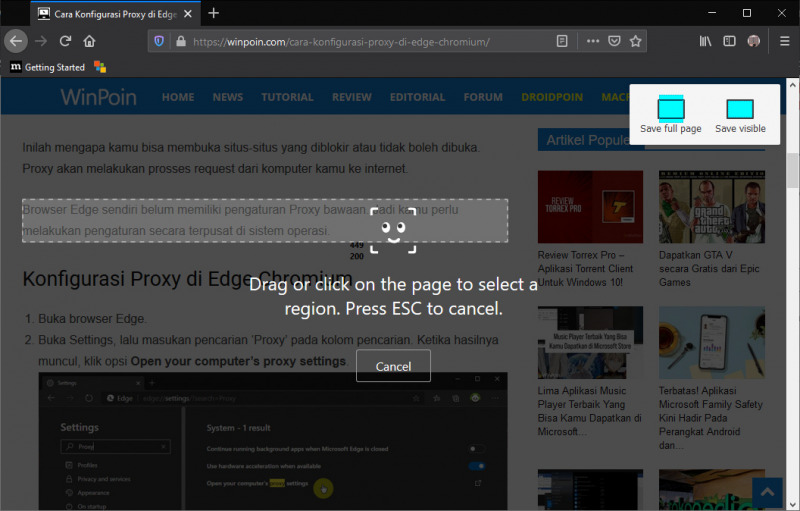Select the Cara Konfigurasi Proxy di Edge tab
Viewport: 800px width, 511px height.
(x=115, y=14)
